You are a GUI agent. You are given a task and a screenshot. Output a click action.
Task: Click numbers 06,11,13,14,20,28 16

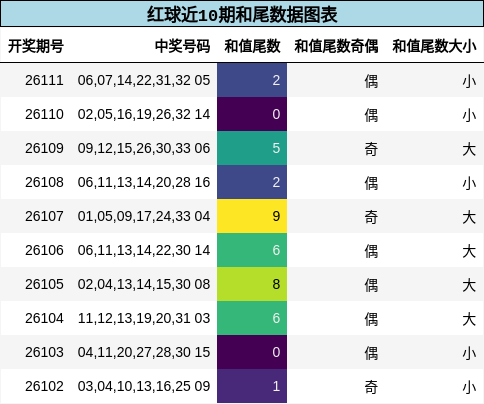[x=144, y=182]
